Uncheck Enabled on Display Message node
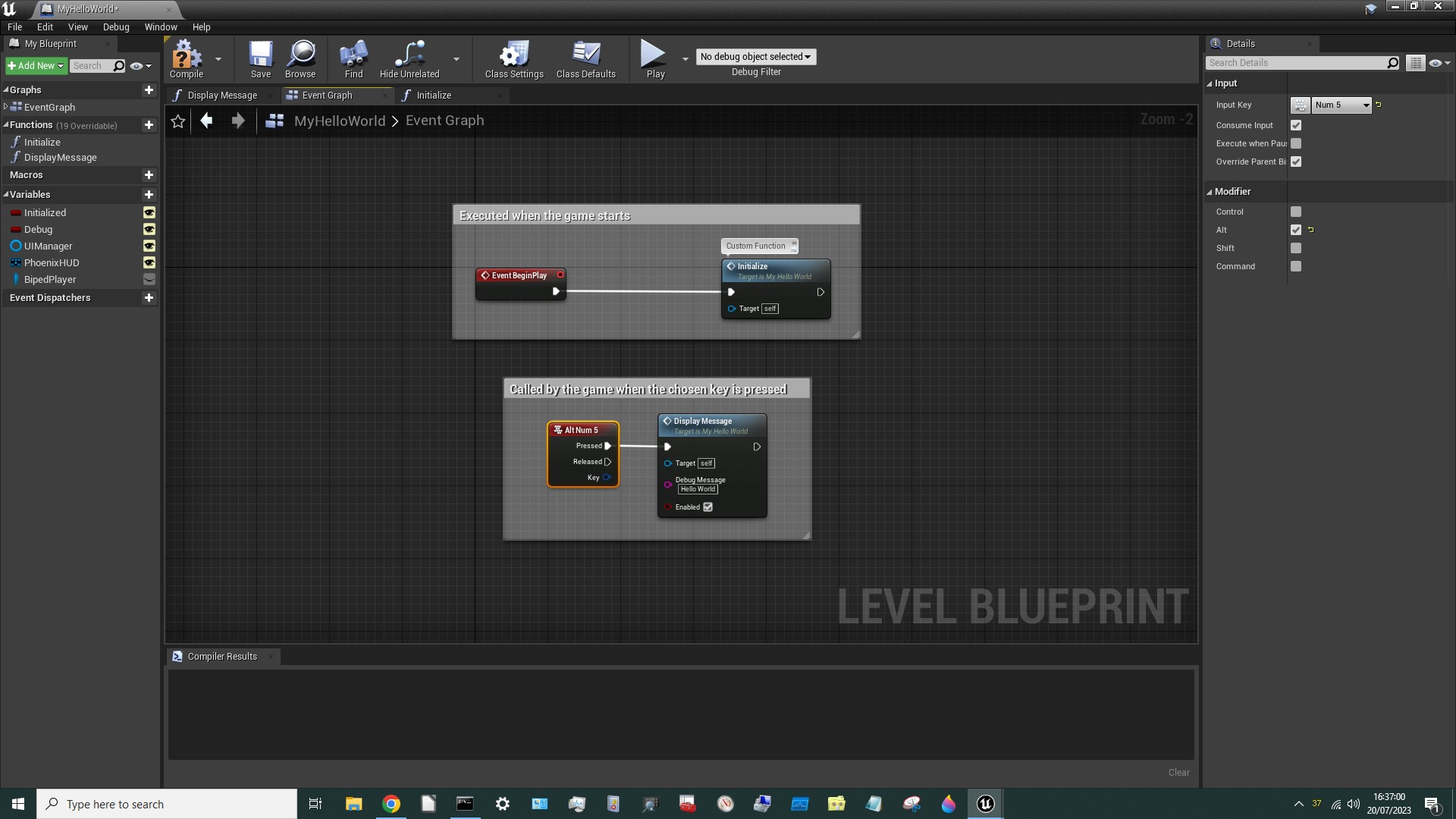This screenshot has width=1456, height=819. [708, 507]
